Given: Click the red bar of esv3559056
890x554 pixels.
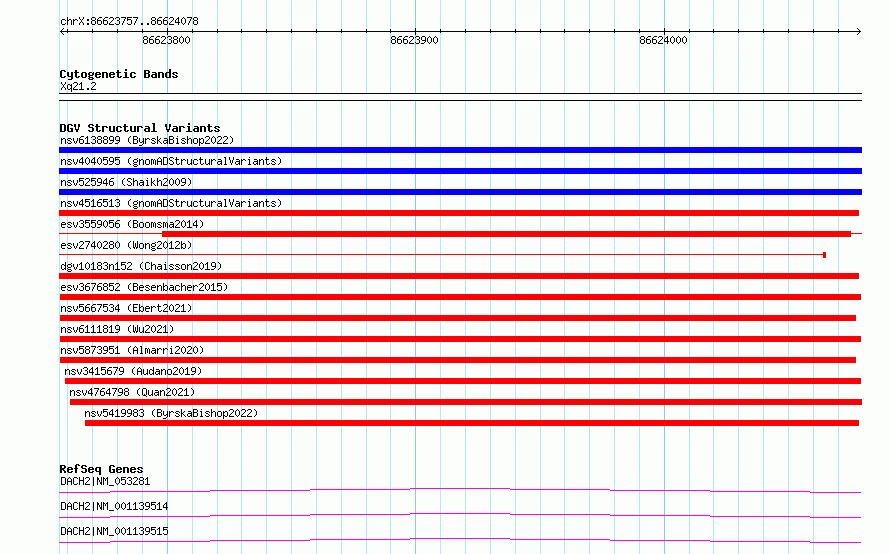Looking at the screenshot, I should point(506,234).
